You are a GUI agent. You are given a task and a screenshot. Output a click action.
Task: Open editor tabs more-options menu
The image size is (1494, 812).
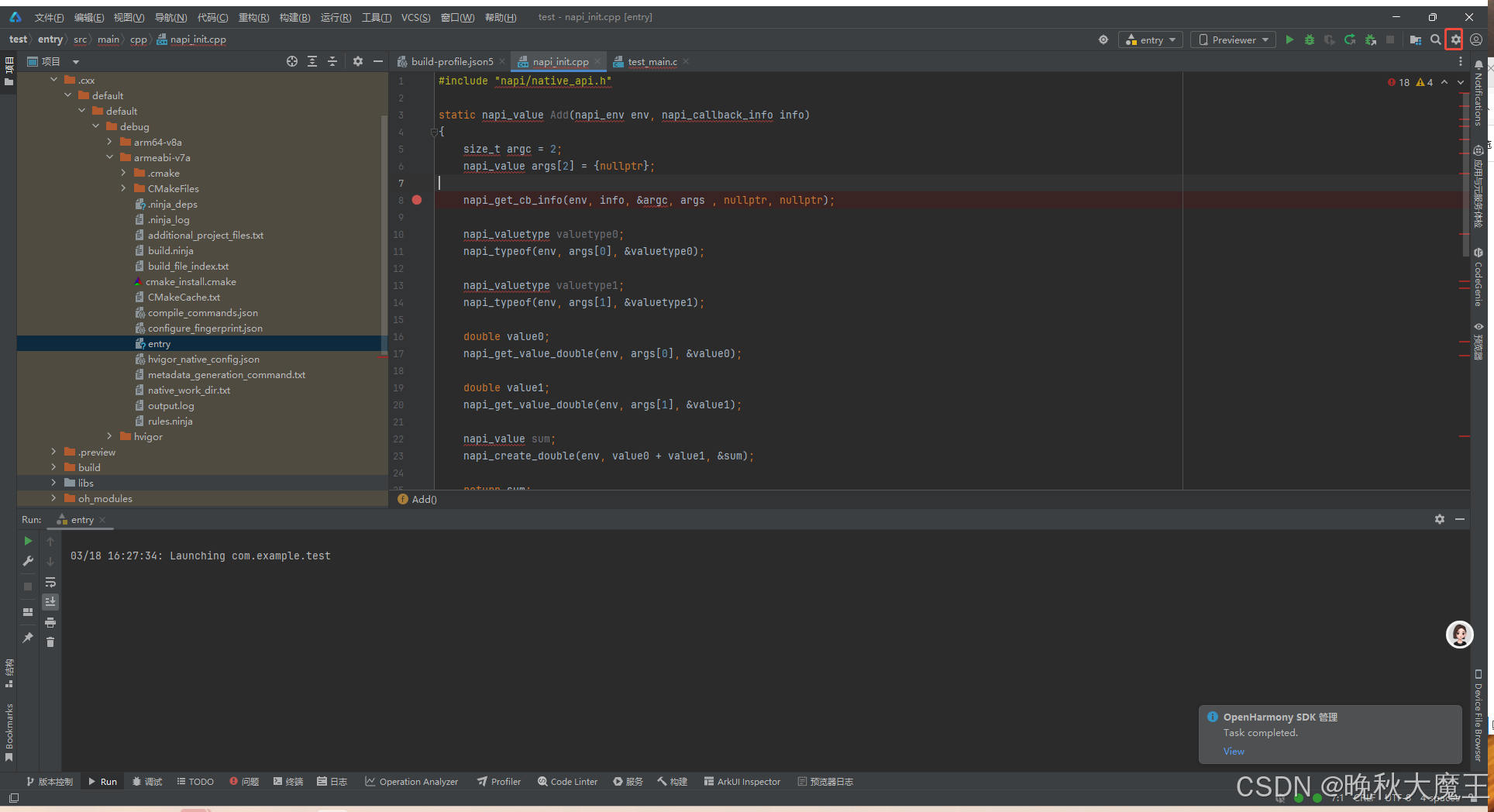(x=1461, y=61)
